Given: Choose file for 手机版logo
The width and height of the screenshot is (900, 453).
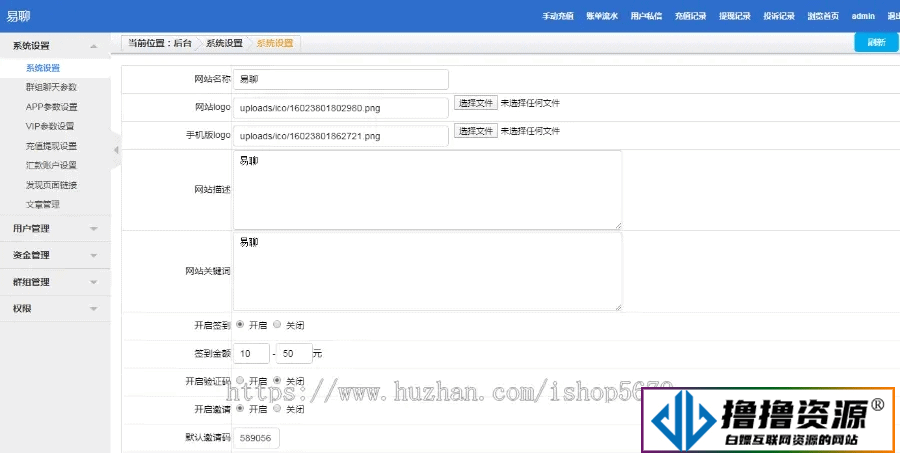Looking at the screenshot, I should coord(476,131).
